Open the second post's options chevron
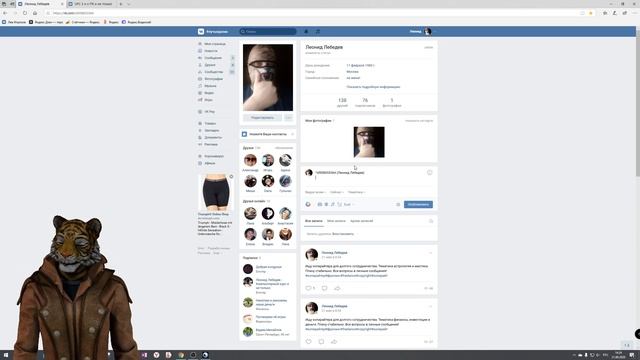Viewport: 640px width, 360px height. click(430, 307)
